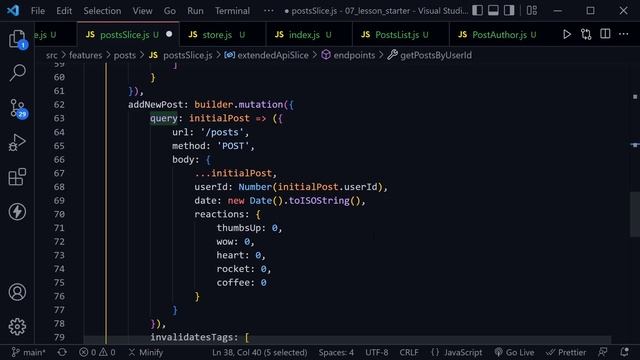The height and width of the screenshot is (360, 640).
Task: Click main branch in status bar
Action: [x=28, y=352]
